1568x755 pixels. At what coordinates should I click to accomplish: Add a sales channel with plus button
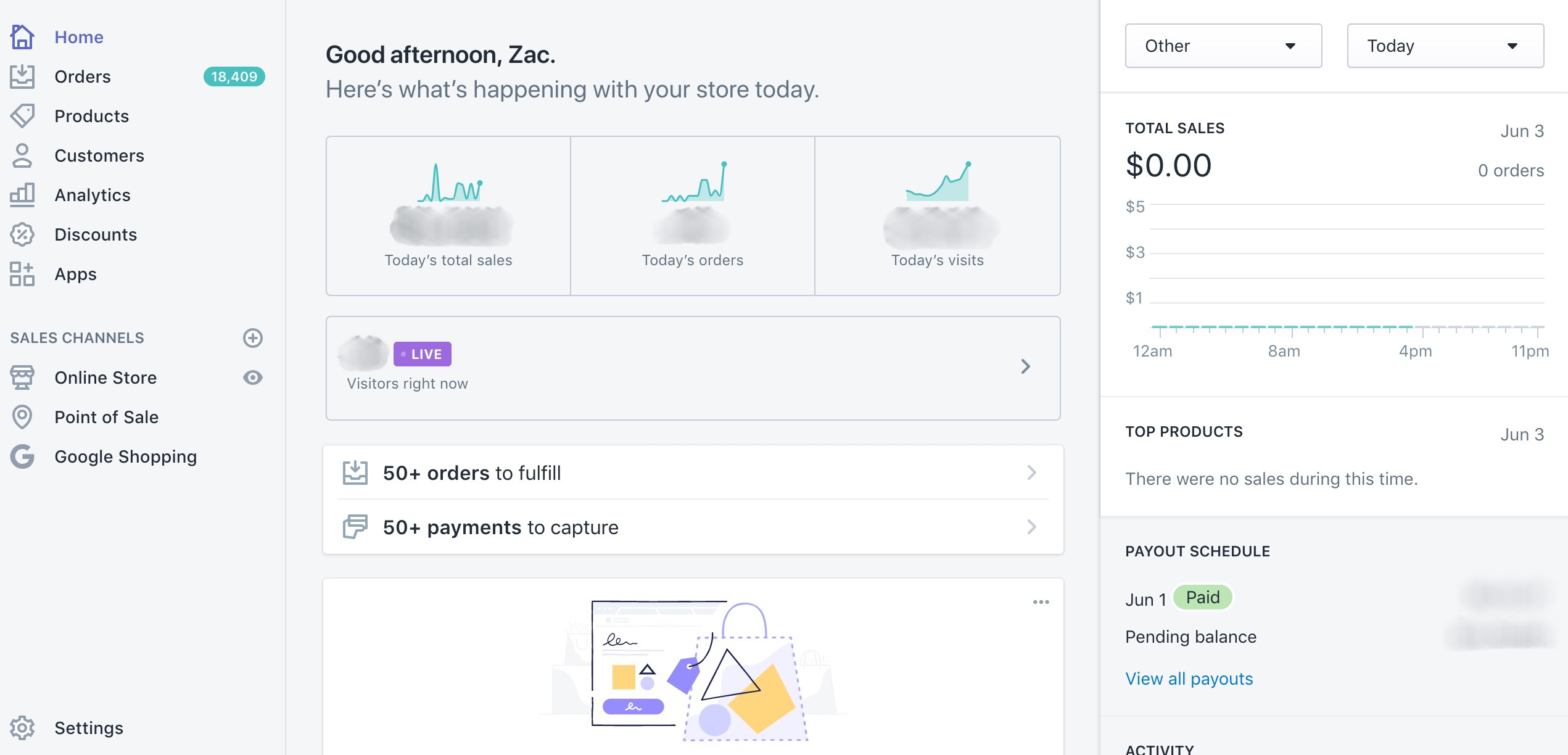click(x=253, y=337)
